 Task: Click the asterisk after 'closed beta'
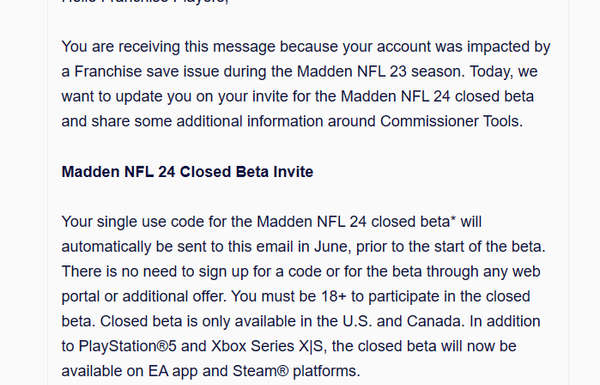point(453,219)
